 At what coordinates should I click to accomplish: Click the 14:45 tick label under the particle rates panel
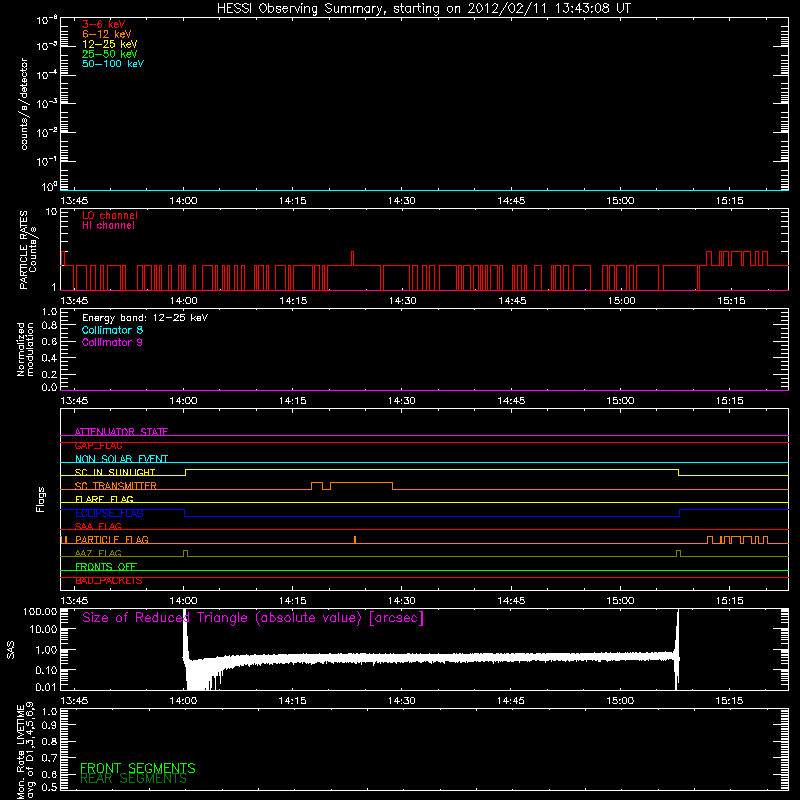[x=512, y=301]
